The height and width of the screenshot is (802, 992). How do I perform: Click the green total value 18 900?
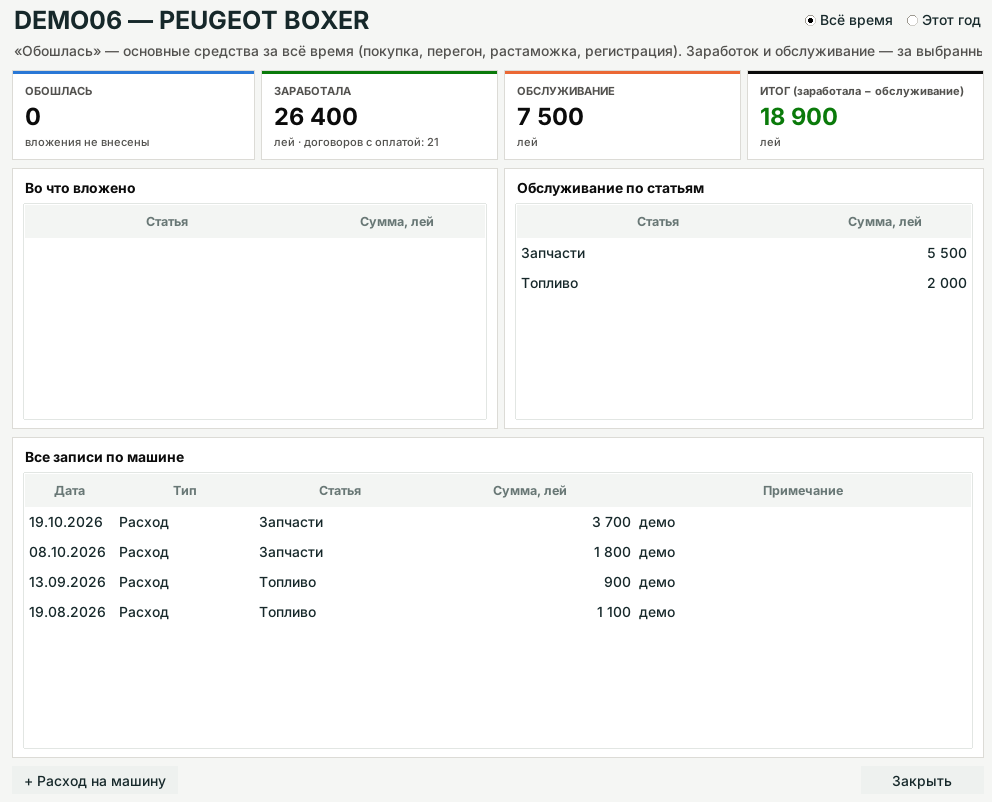(x=798, y=117)
